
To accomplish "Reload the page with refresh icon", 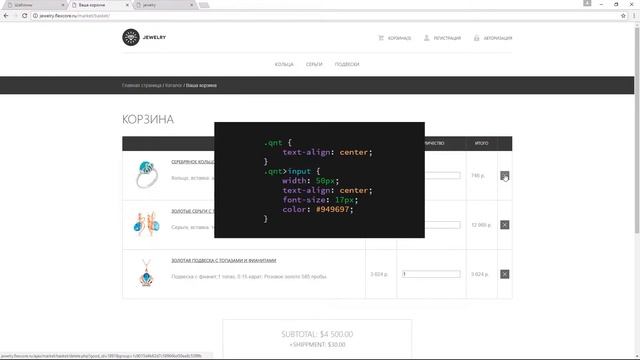I will (24, 16).
